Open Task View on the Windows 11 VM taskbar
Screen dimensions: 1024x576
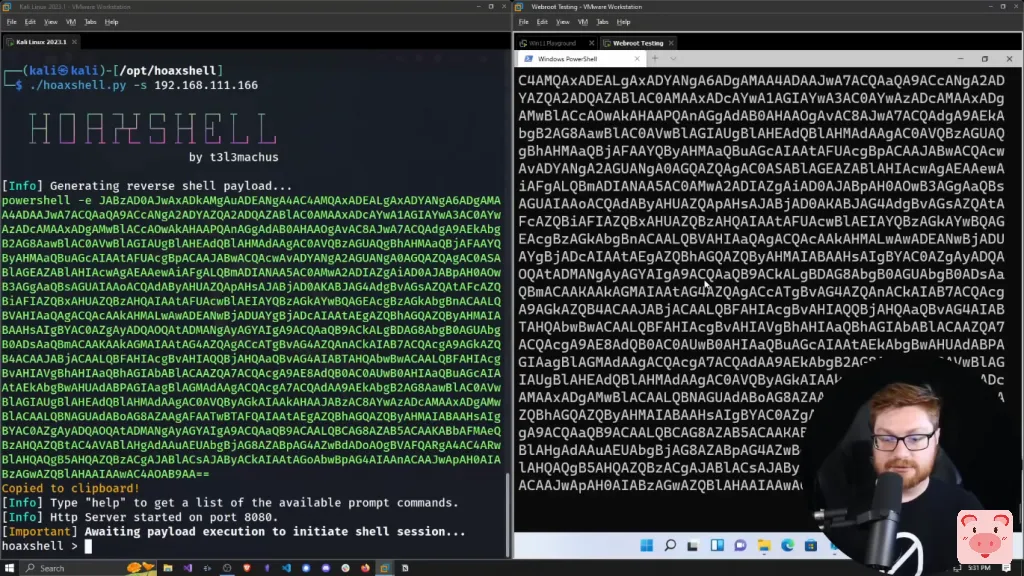tap(693, 545)
